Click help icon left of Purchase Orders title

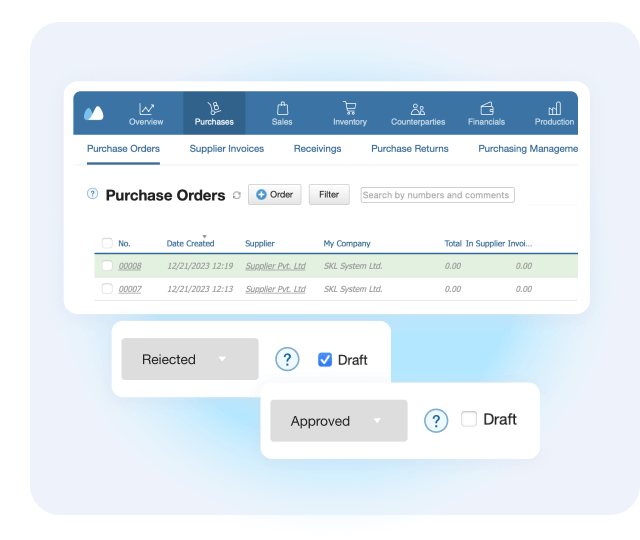(93, 195)
